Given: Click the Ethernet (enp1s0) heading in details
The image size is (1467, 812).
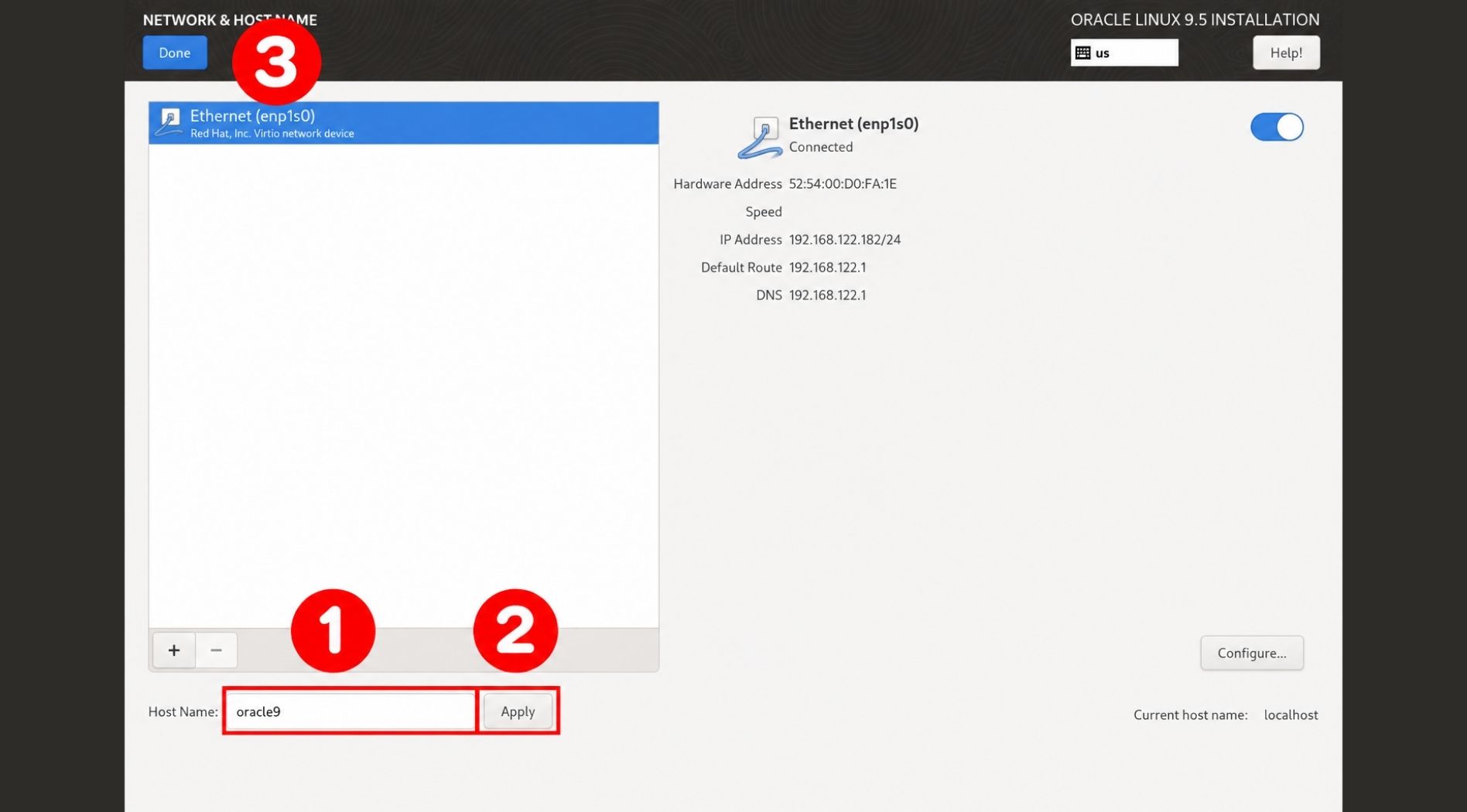Looking at the screenshot, I should click(x=854, y=124).
